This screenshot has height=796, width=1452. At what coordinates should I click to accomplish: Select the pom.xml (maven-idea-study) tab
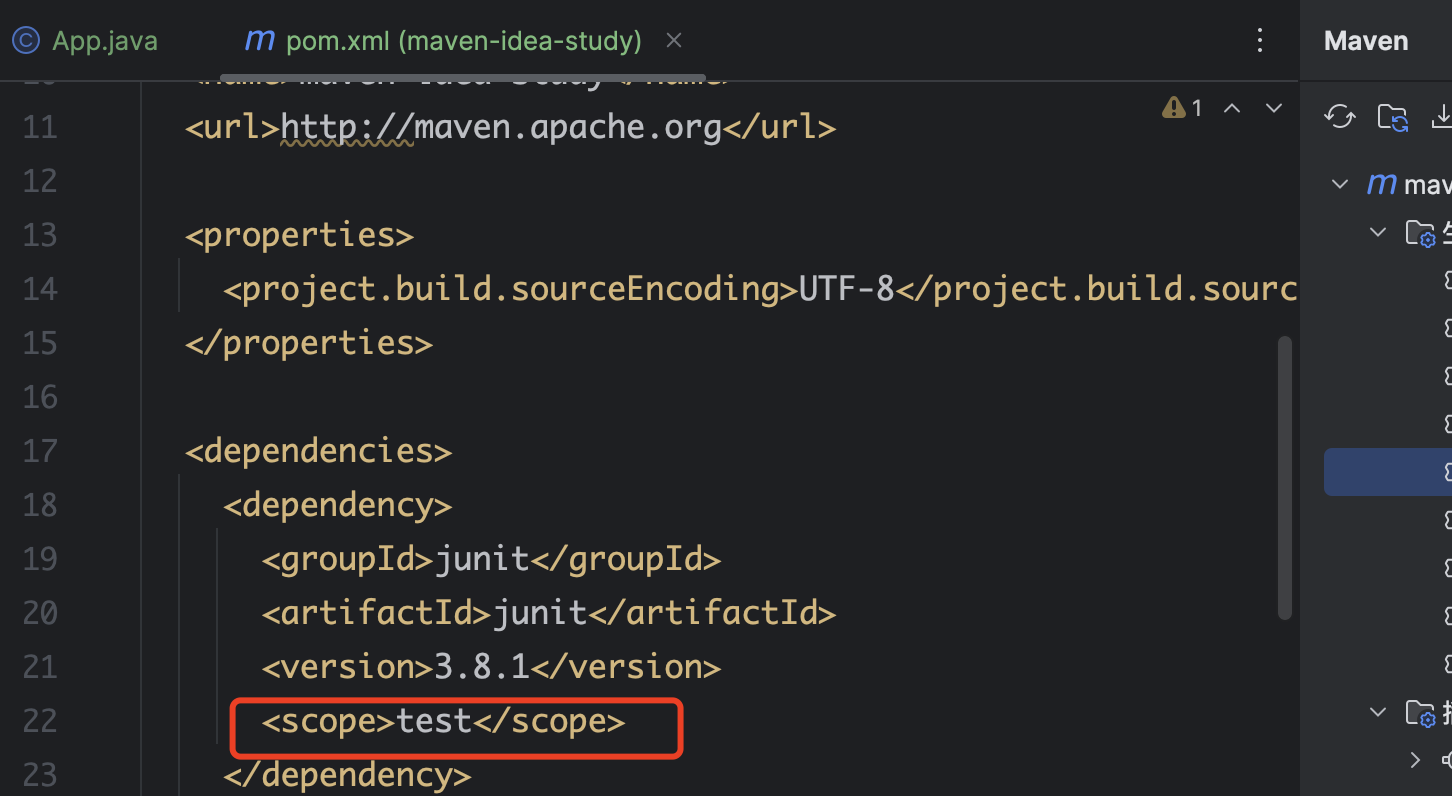pos(463,41)
